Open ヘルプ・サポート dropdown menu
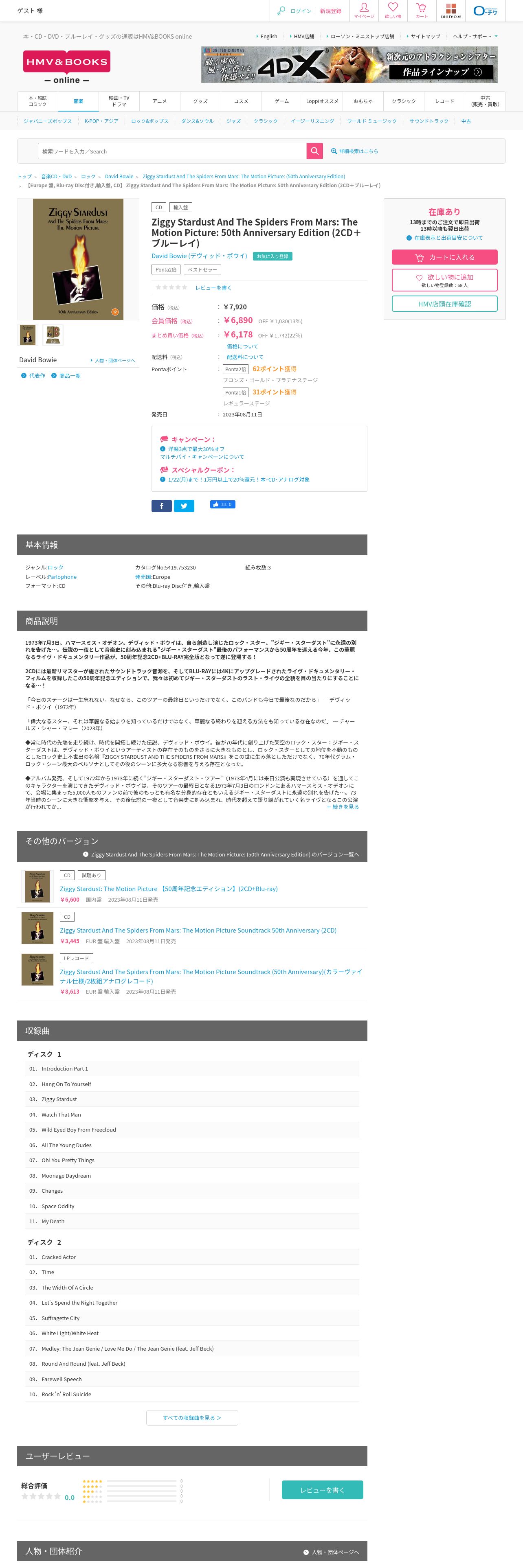Viewport: 523px width, 1568px height. pyautogui.click(x=475, y=37)
